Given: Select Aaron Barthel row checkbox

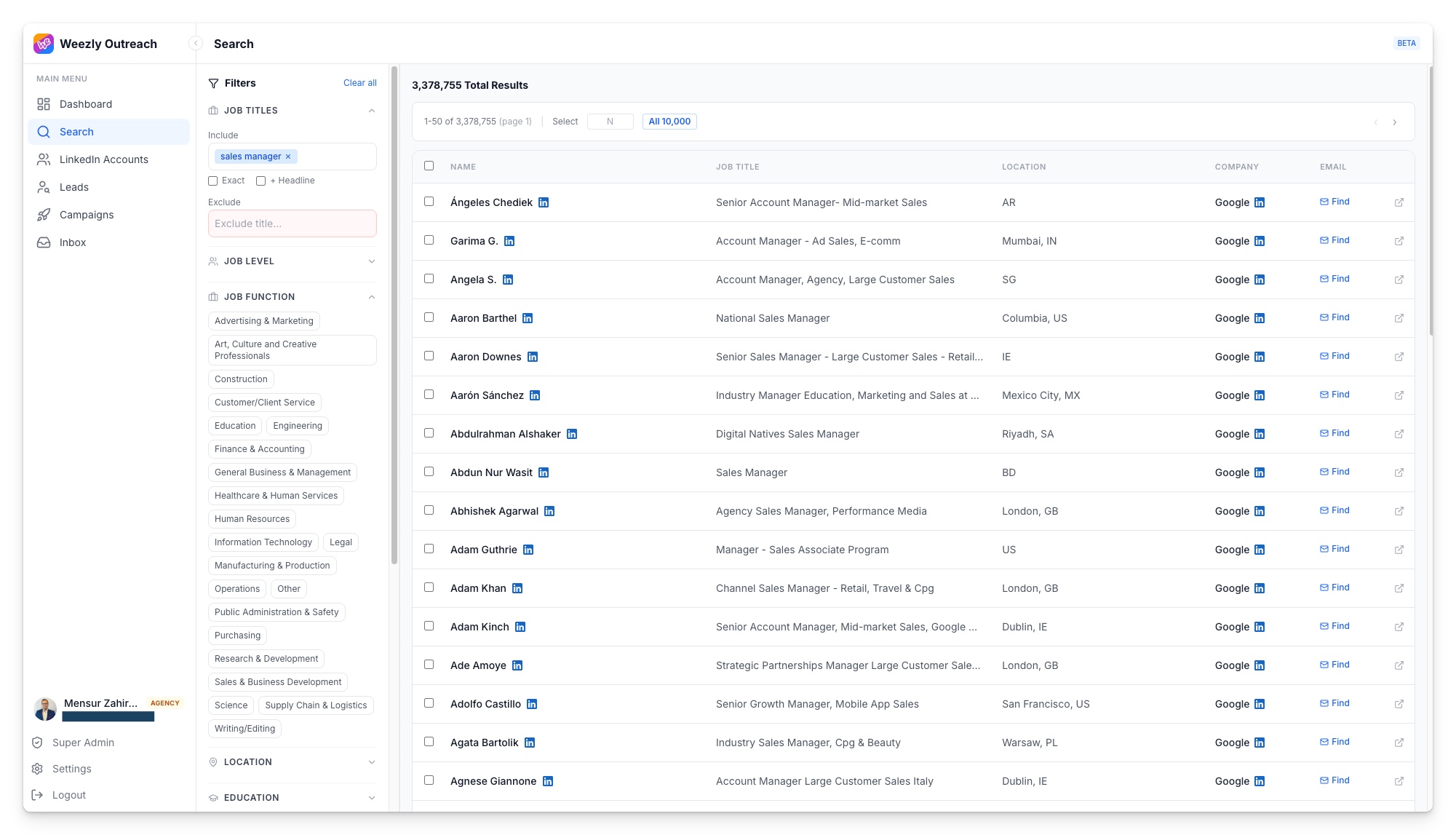Looking at the screenshot, I should tap(429, 317).
